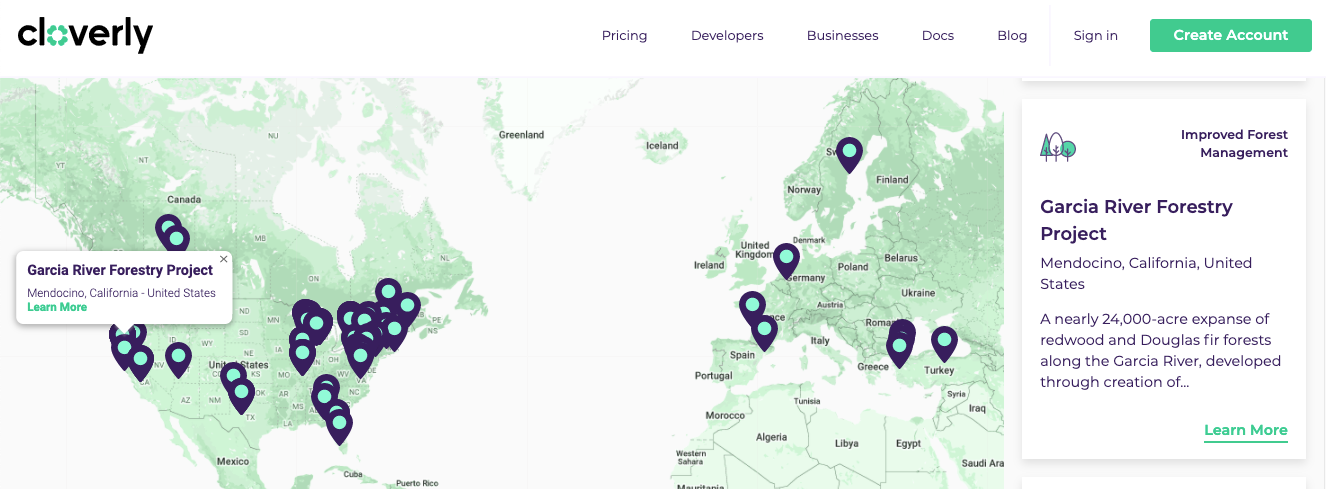
Task: Click the card's Mendocino, California, United States text
Action: click(1146, 273)
